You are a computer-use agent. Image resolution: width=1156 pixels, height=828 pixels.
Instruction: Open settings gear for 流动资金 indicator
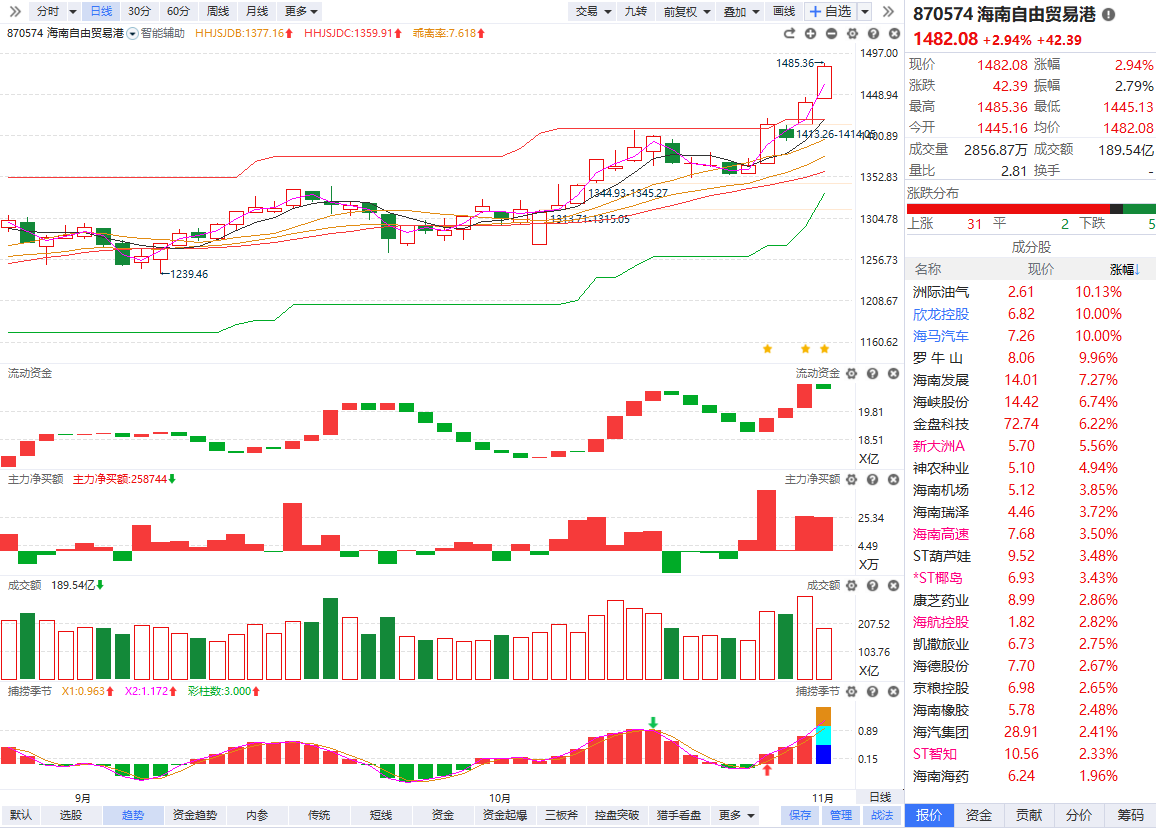[x=852, y=373]
